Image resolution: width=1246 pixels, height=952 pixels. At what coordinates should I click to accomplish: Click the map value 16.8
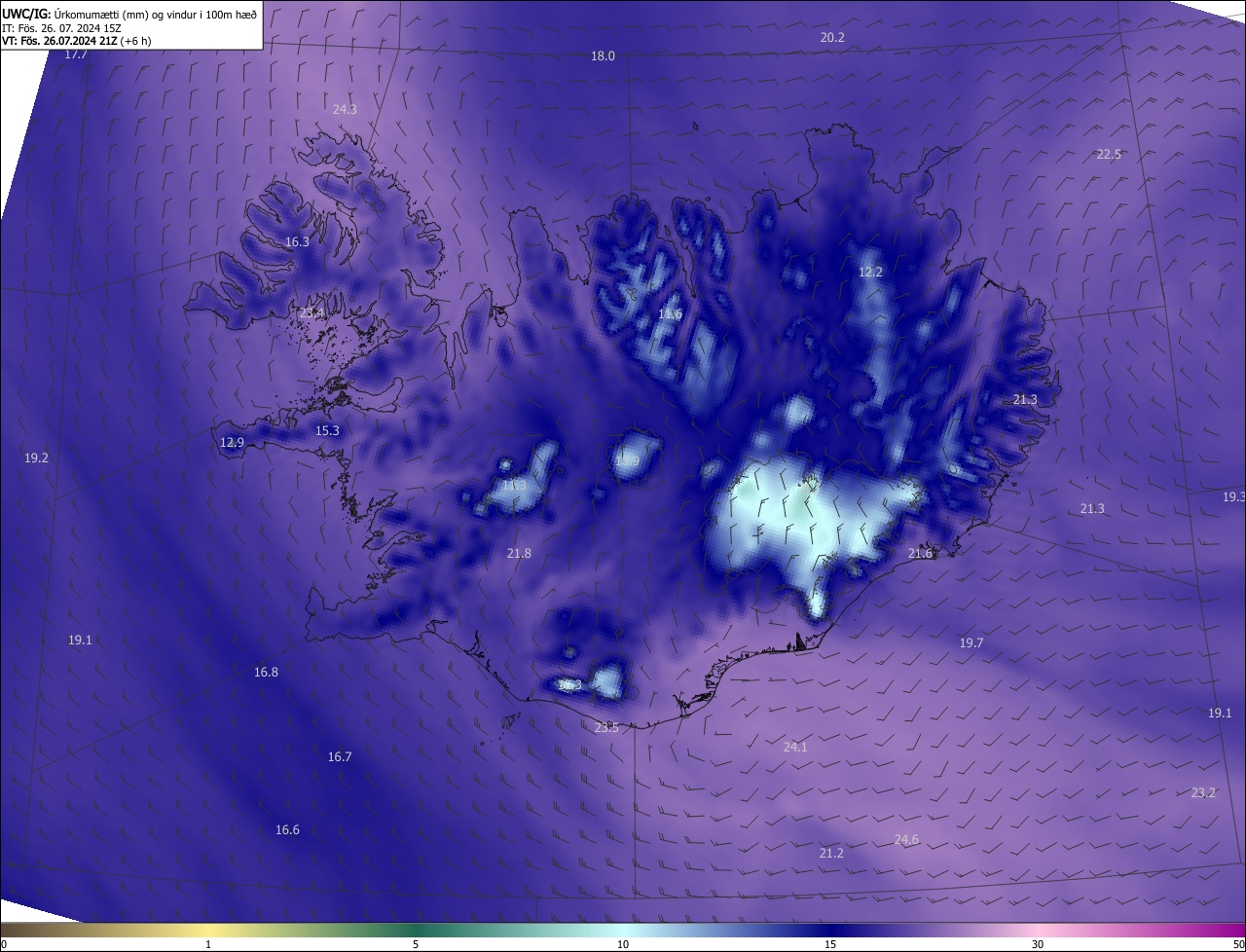pyautogui.click(x=266, y=673)
